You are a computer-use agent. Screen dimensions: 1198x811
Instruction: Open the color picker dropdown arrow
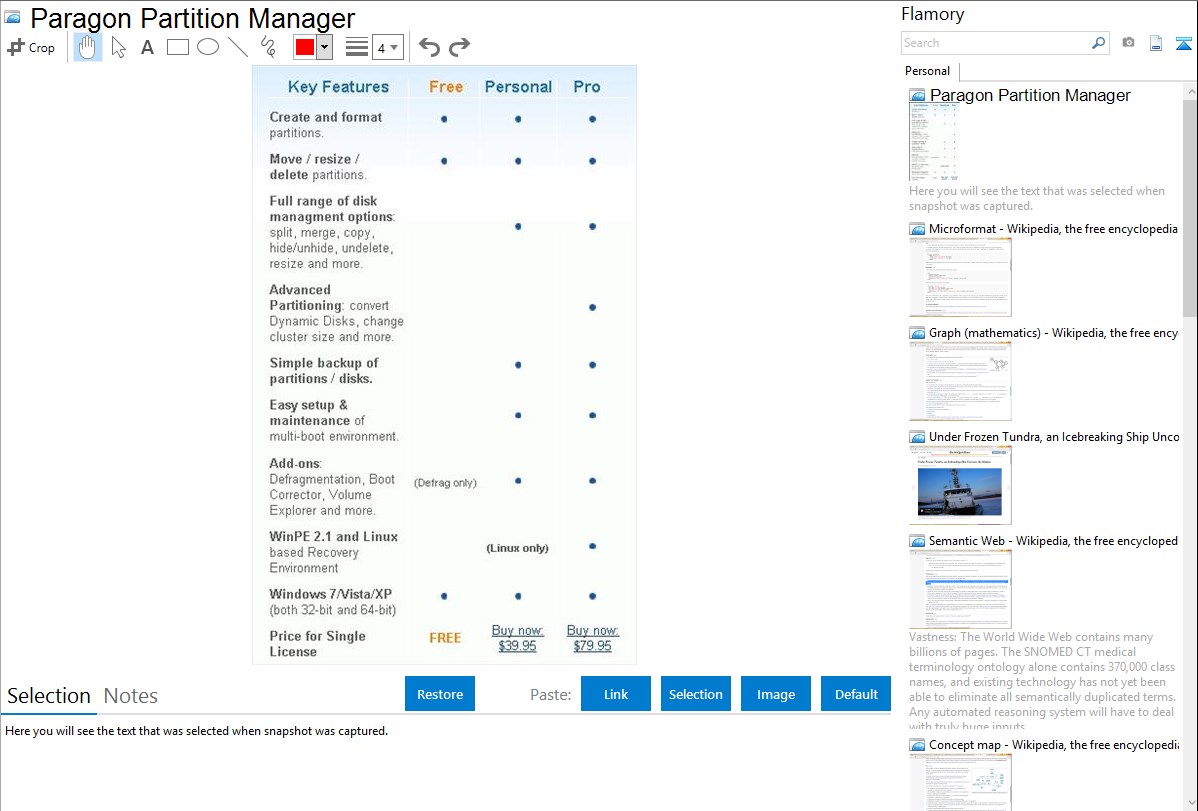click(325, 47)
